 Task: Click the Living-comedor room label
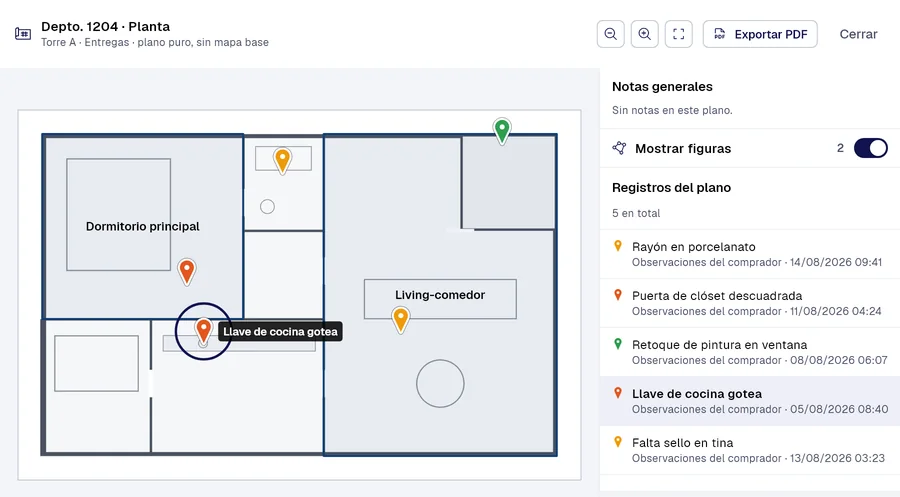pos(440,294)
